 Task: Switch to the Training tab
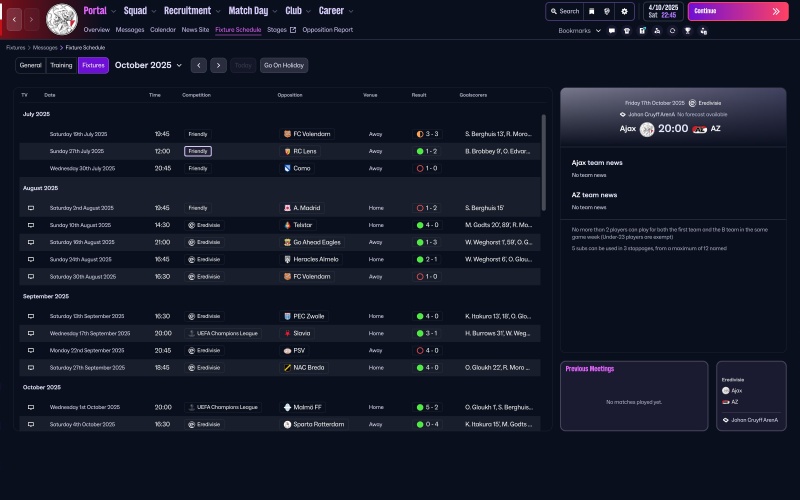pyautogui.click(x=61, y=65)
